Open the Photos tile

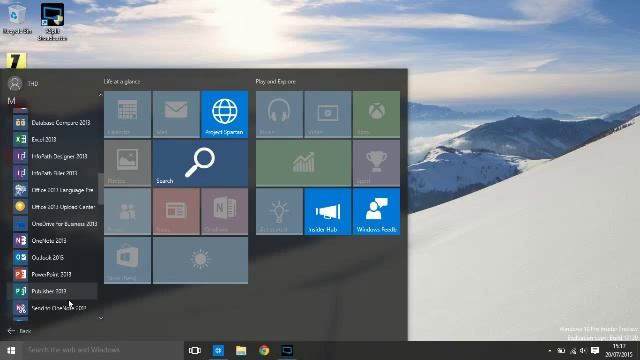point(128,163)
